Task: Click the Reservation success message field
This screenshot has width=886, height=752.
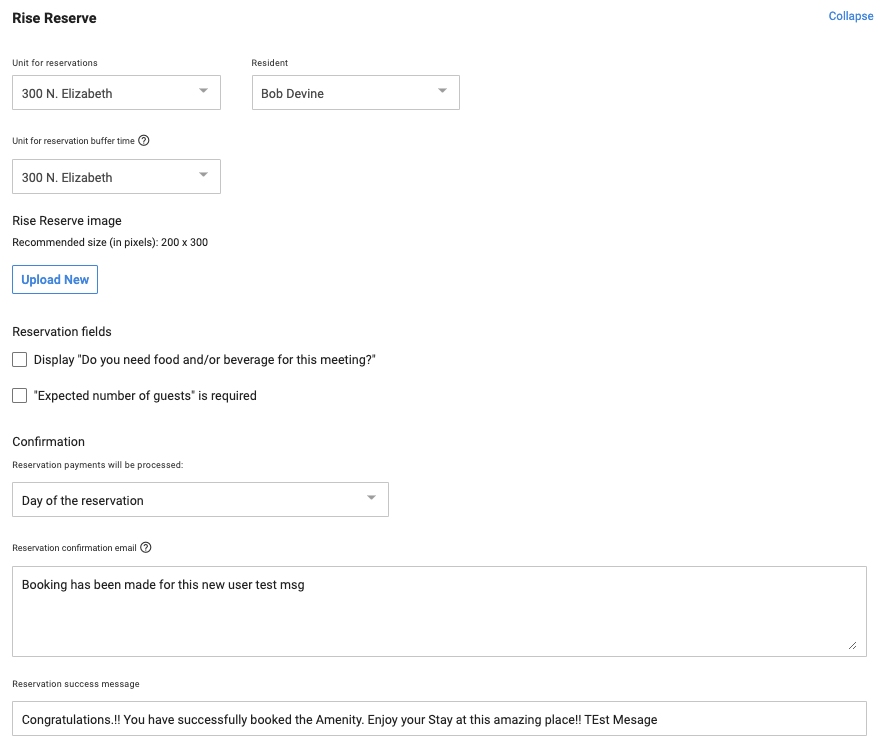Action: pyautogui.click(x=438, y=719)
